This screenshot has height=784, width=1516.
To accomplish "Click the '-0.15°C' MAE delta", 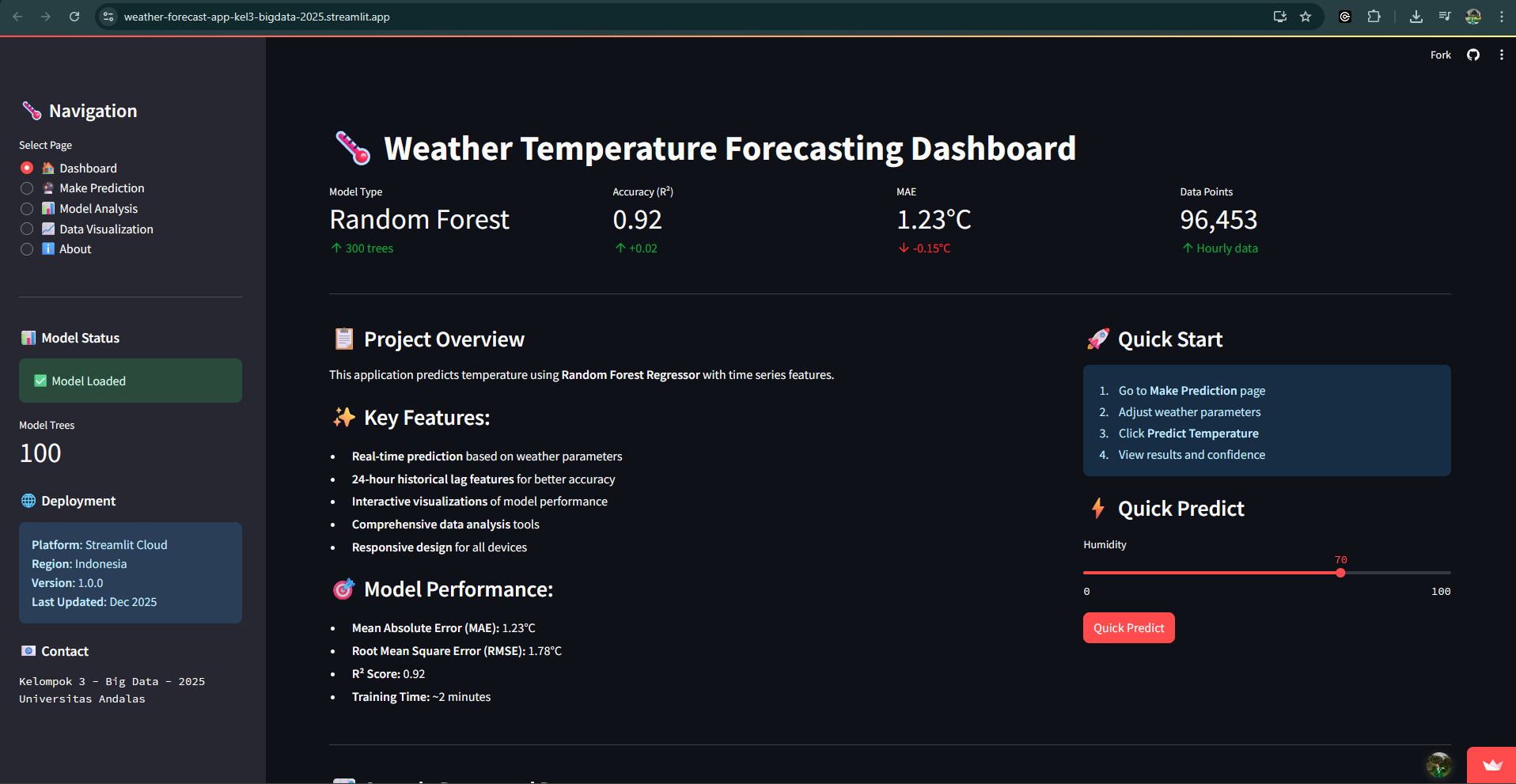I will 925,248.
